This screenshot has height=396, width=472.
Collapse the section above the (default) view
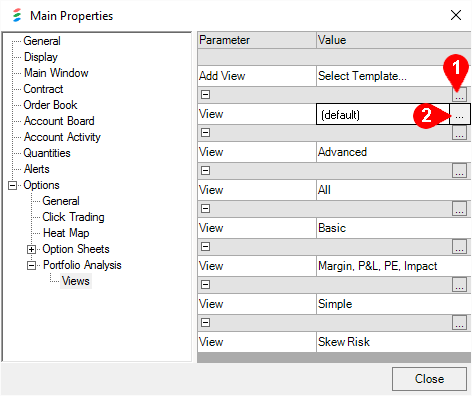point(206,95)
